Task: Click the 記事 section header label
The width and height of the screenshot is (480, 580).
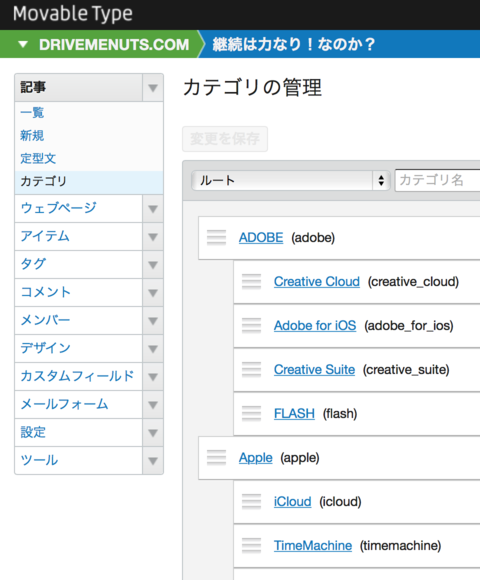Action: coord(33,88)
